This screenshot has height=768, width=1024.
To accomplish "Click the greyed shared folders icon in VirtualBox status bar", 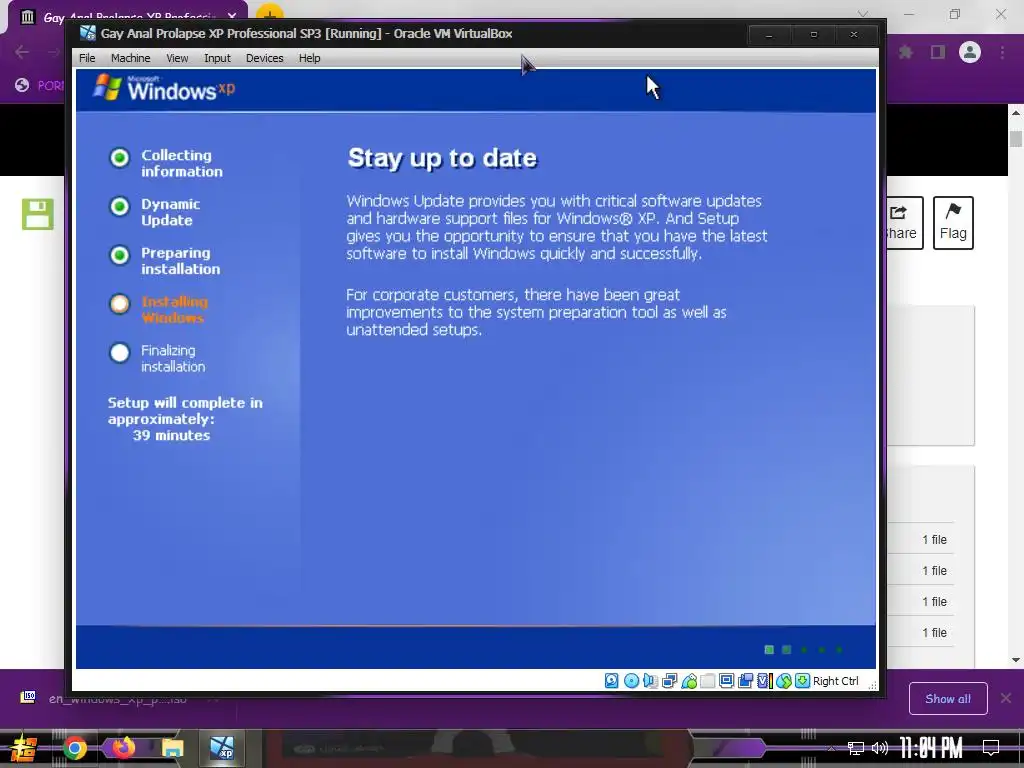I will click(x=707, y=681).
